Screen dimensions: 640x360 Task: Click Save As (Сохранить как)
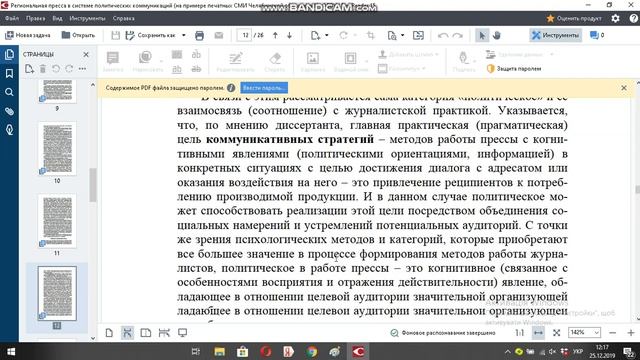[151, 36]
